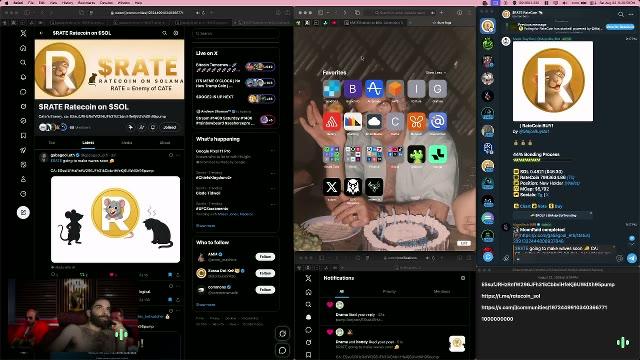The image size is (640, 360).
Task: Select the top chat in Telegram sidebar
Action: pyautogui.click(x=488, y=26)
